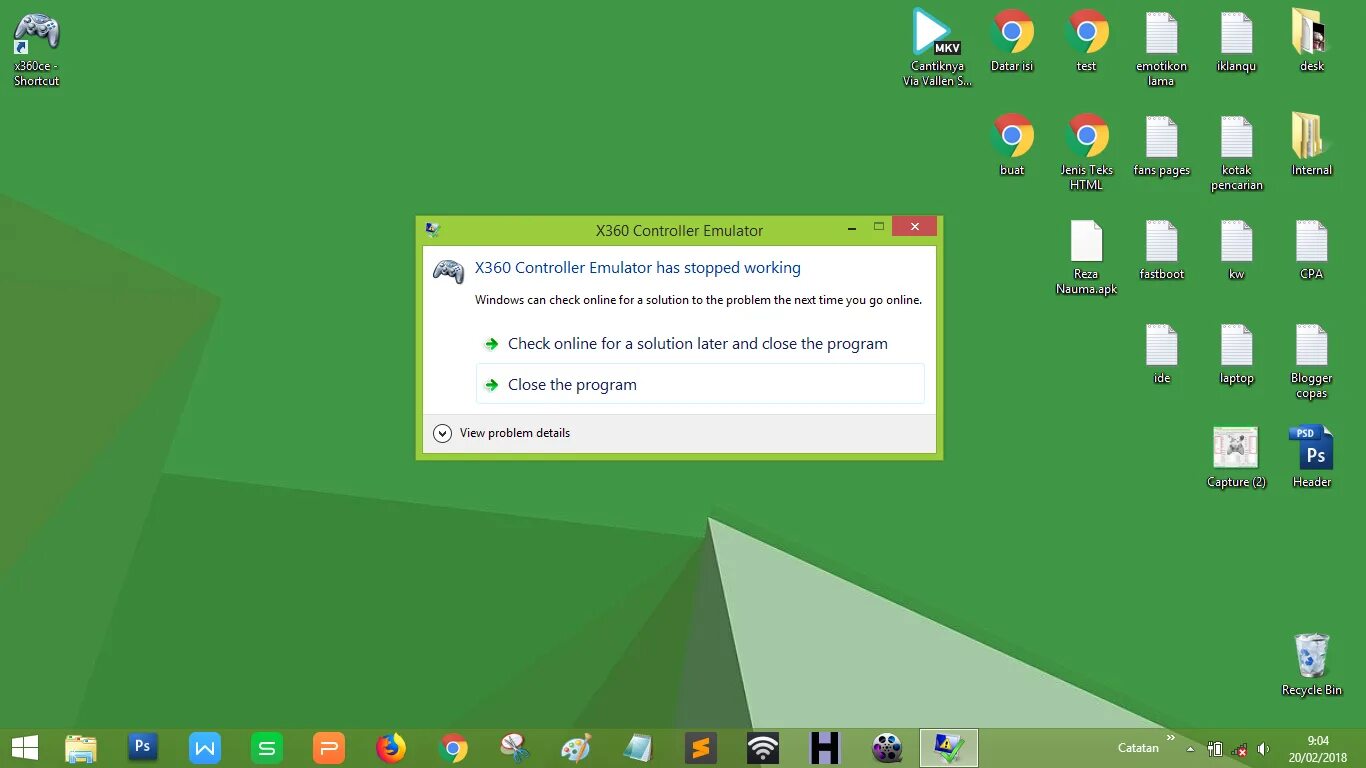This screenshot has height=768, width=1366.
Task: Open the H app on the taskbar
Action: (x=825, y=748)
